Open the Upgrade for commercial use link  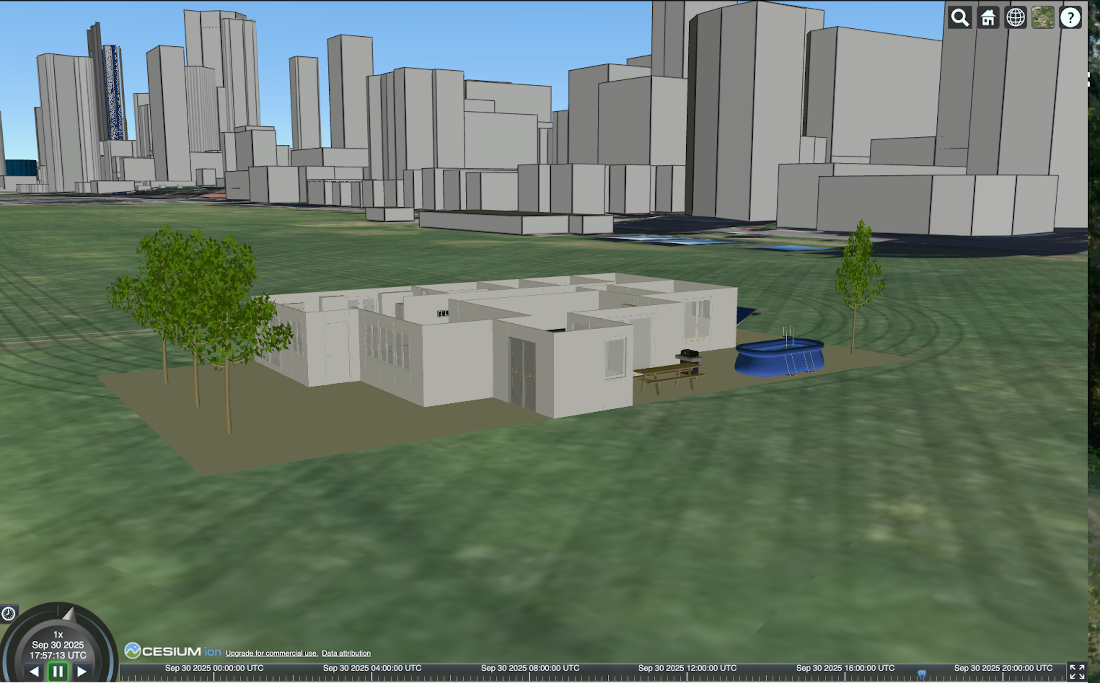(271, 654)
